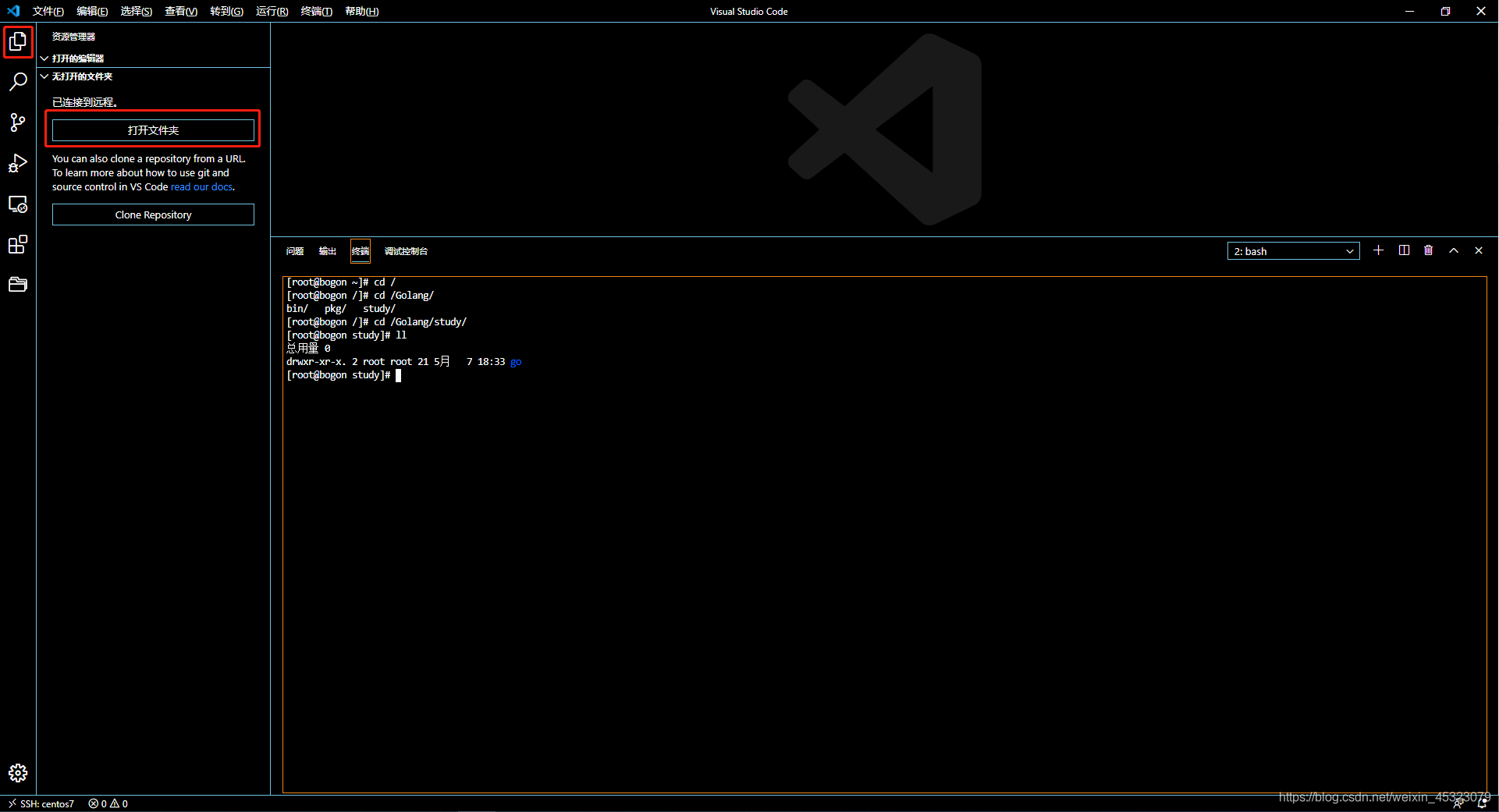The height and width of the screenshot is (812, 1499).
Task: Click the notifications bell in status bar
Action: click(1483, 803)
